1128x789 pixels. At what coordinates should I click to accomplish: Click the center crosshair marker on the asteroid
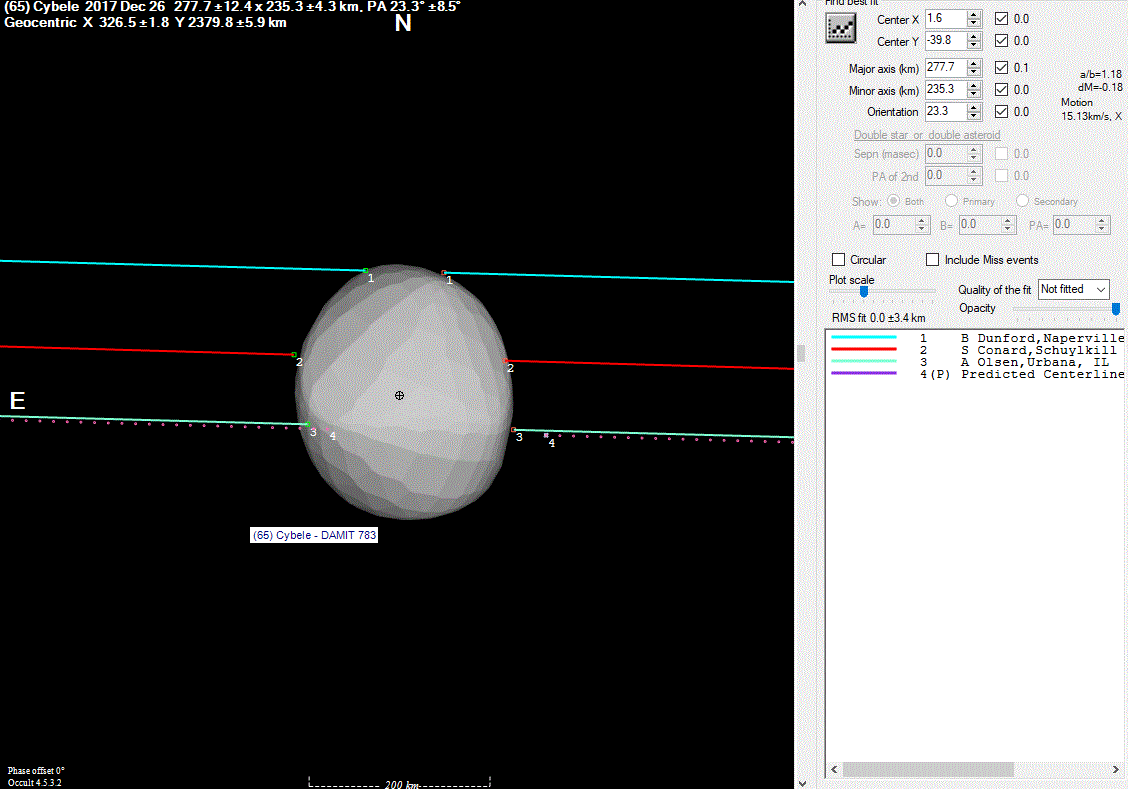[399, 396]
